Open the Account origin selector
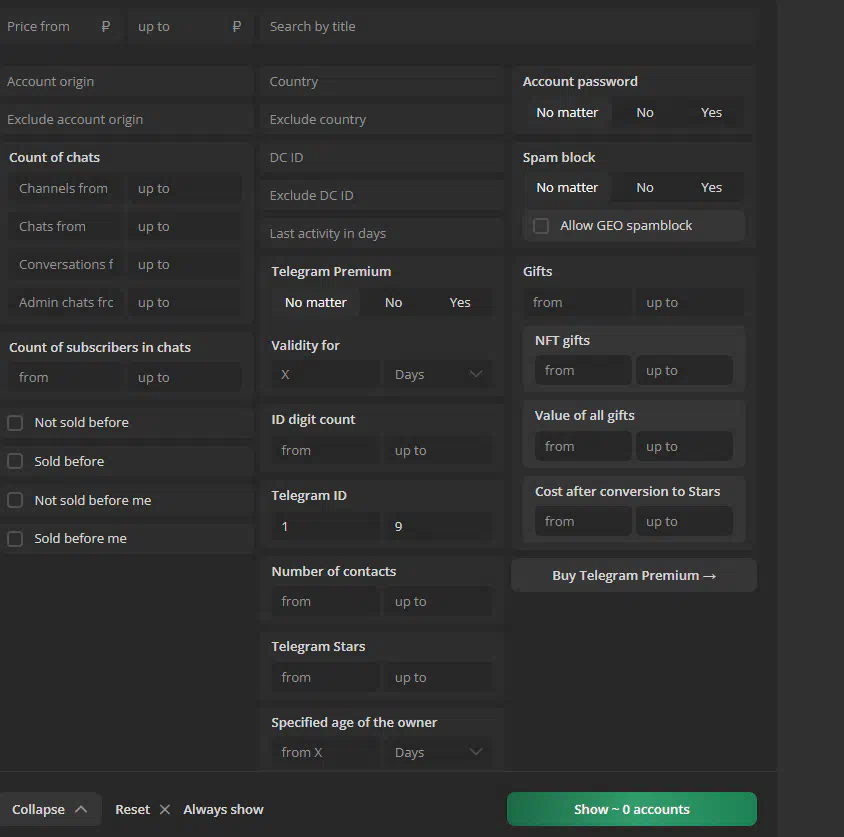 click(x=127, y=81)
